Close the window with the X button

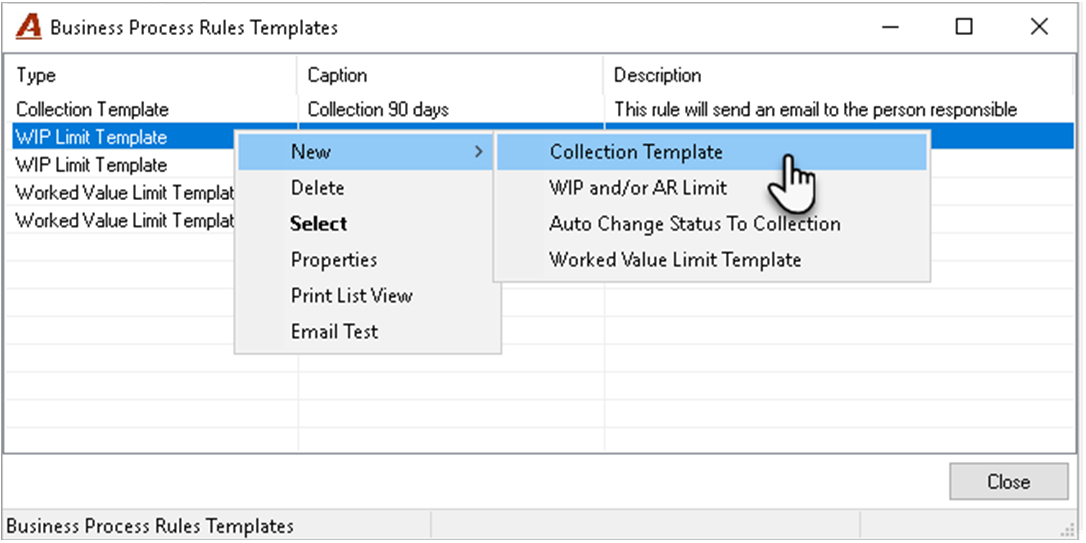(x=1039, y=27)
